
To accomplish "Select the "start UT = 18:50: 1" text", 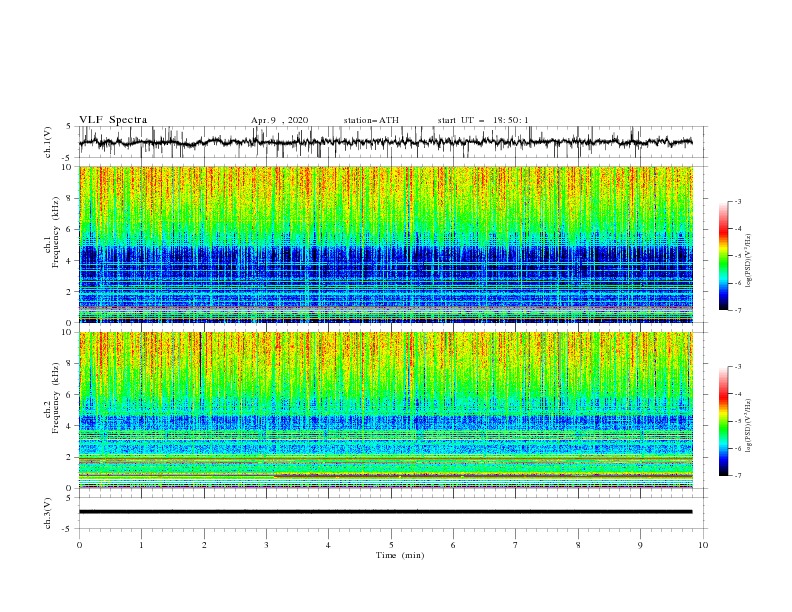I will pyautogui.click(x=483, y=120).
